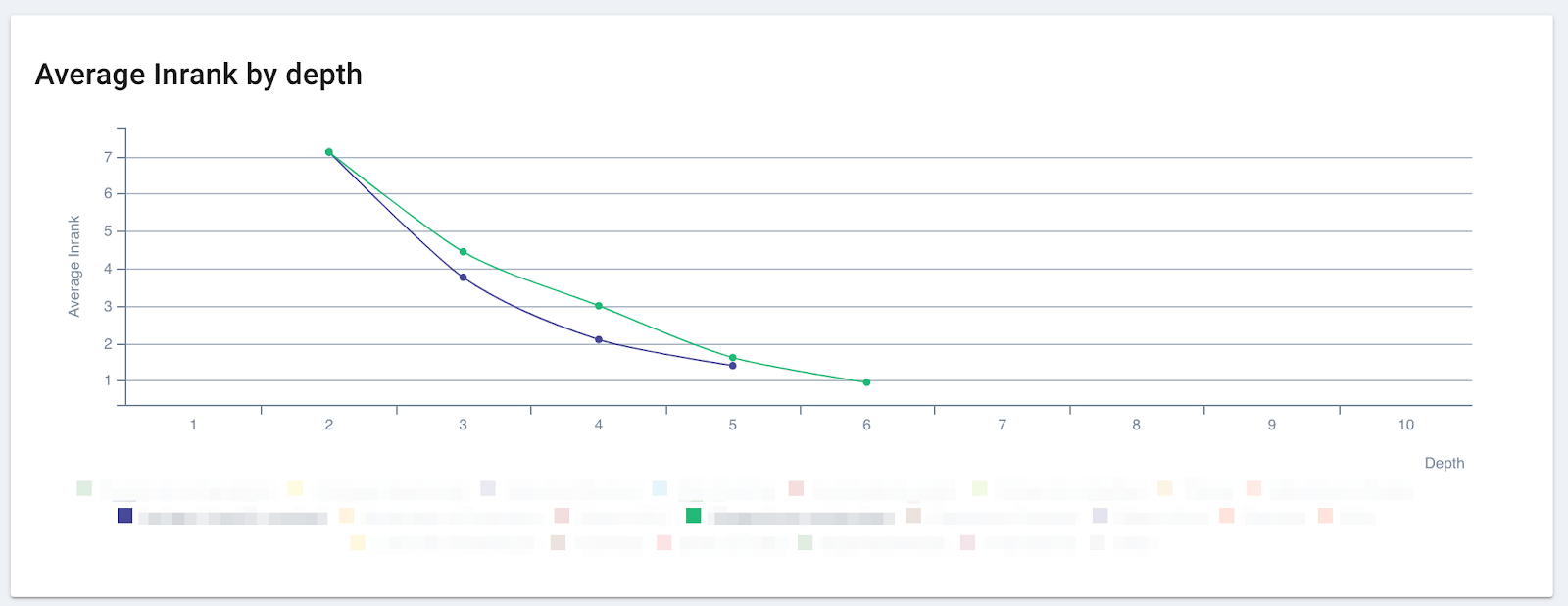Select green data point at depth 4
This screenshot has height=606, width=1568.
point(599,306)
